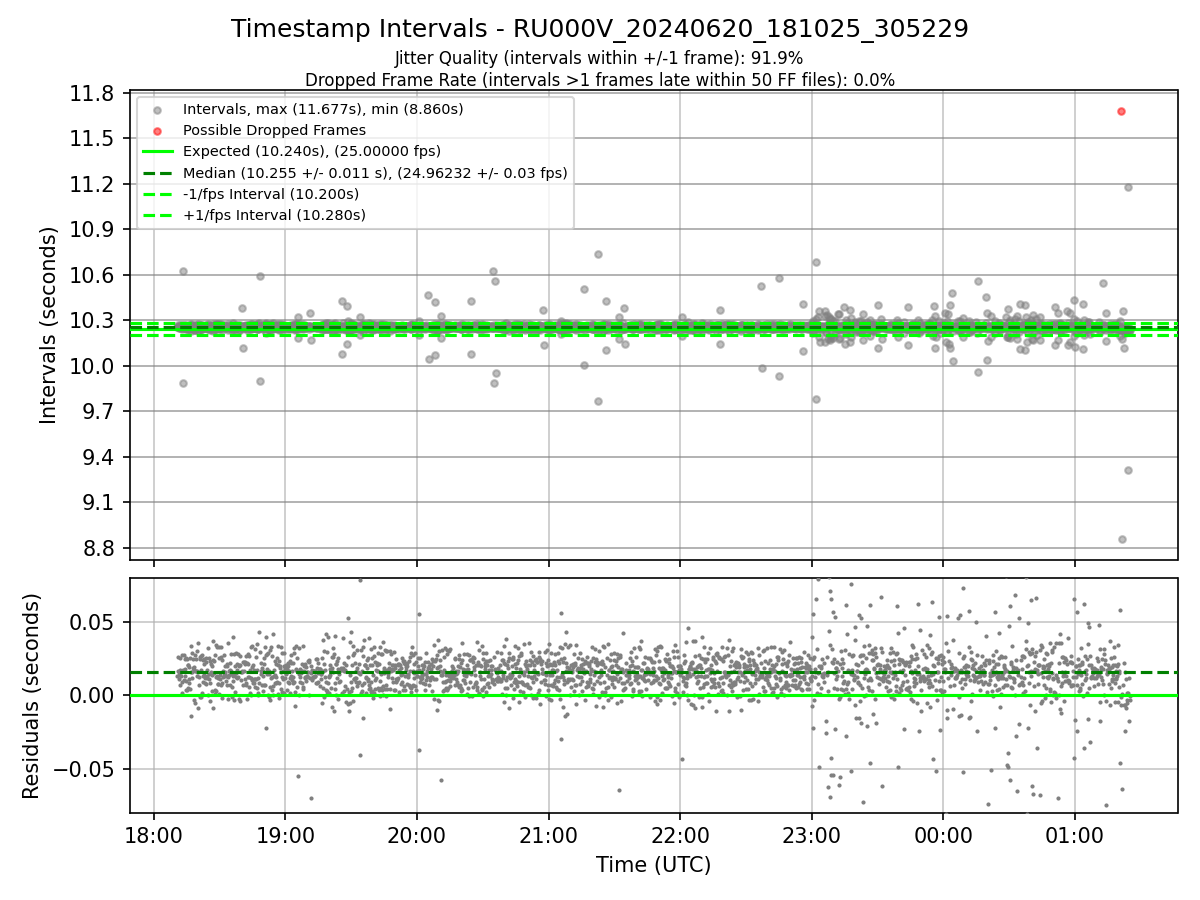Click the '9.4' y-axis tick label
Image resolution: width=1200 pixels, height=900 pixels.
[98, 457]
